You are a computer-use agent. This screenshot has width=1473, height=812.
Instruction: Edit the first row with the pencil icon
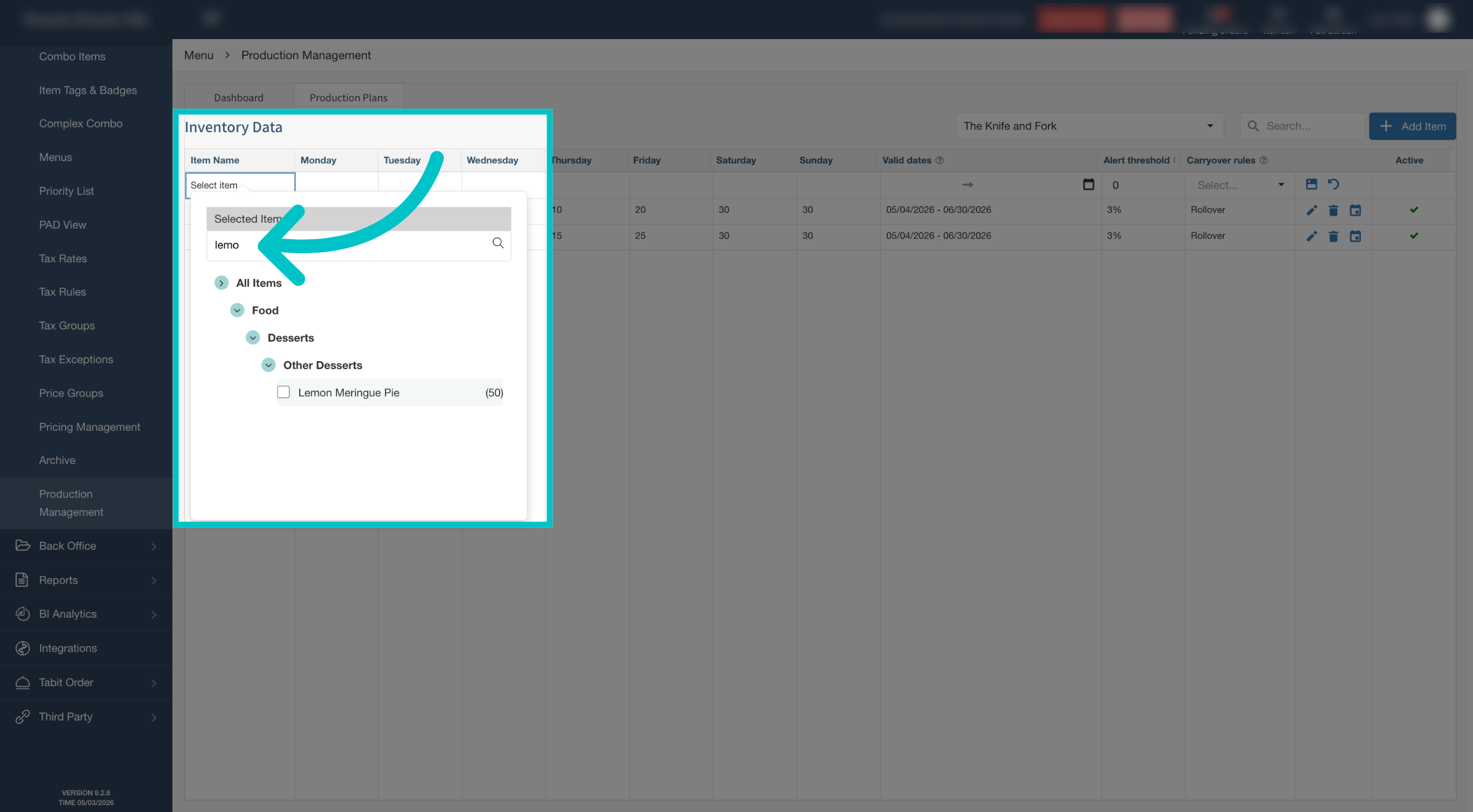[x=1311, y=210]
